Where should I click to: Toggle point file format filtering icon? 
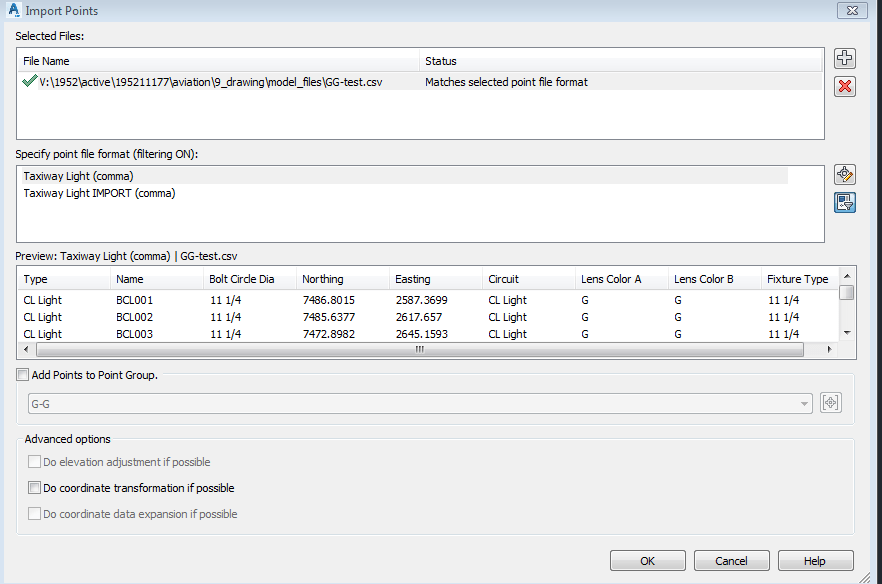point(845,202)
